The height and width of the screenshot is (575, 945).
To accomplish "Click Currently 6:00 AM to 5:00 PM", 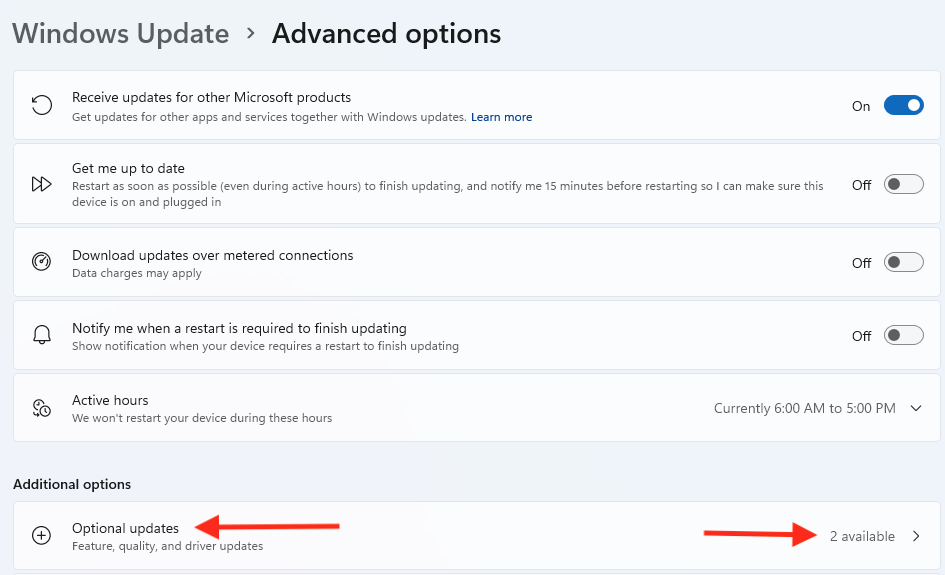I will pos(805,408).
